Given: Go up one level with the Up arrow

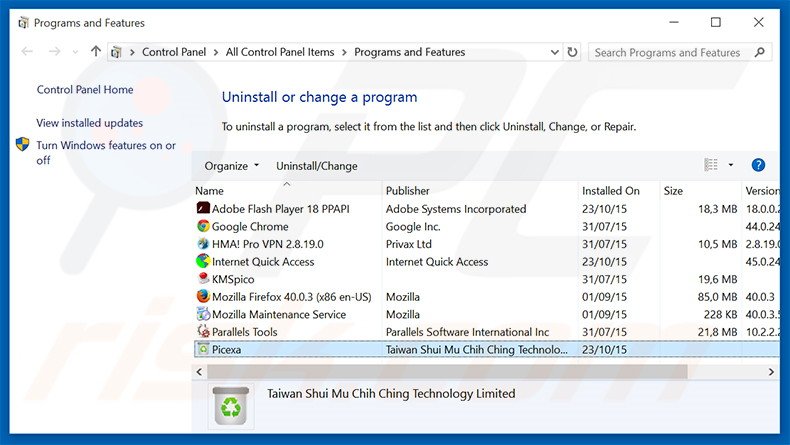Looking at the screenshot, I should [96, 51].
